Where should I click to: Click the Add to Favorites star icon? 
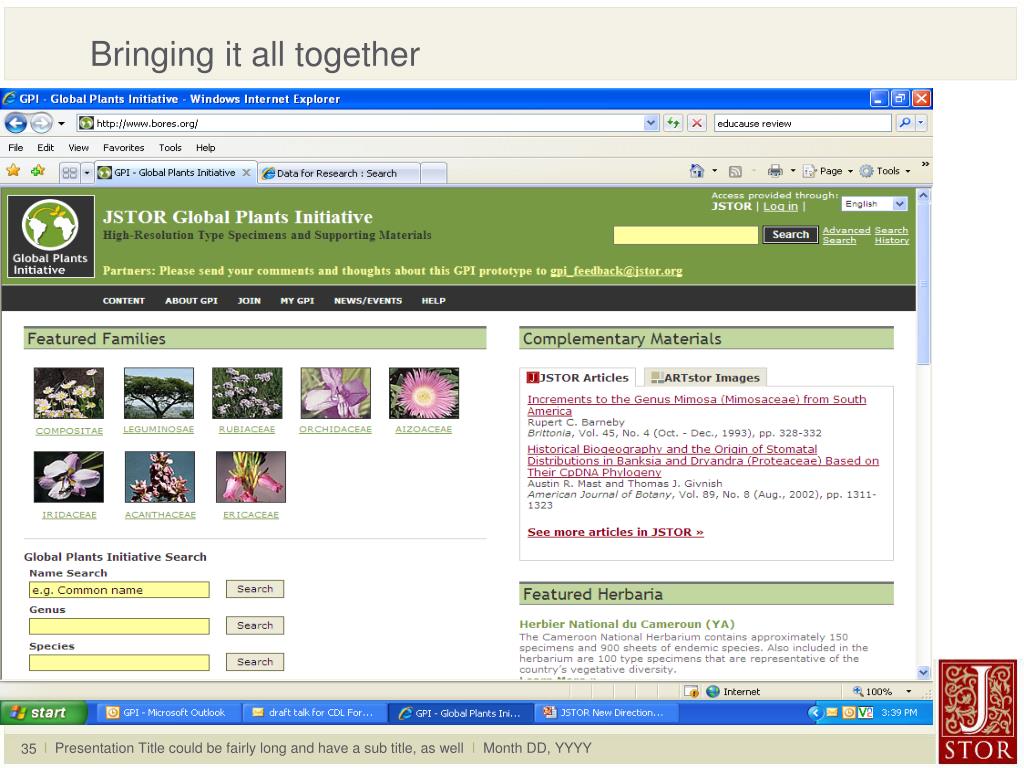click(37, 171)
